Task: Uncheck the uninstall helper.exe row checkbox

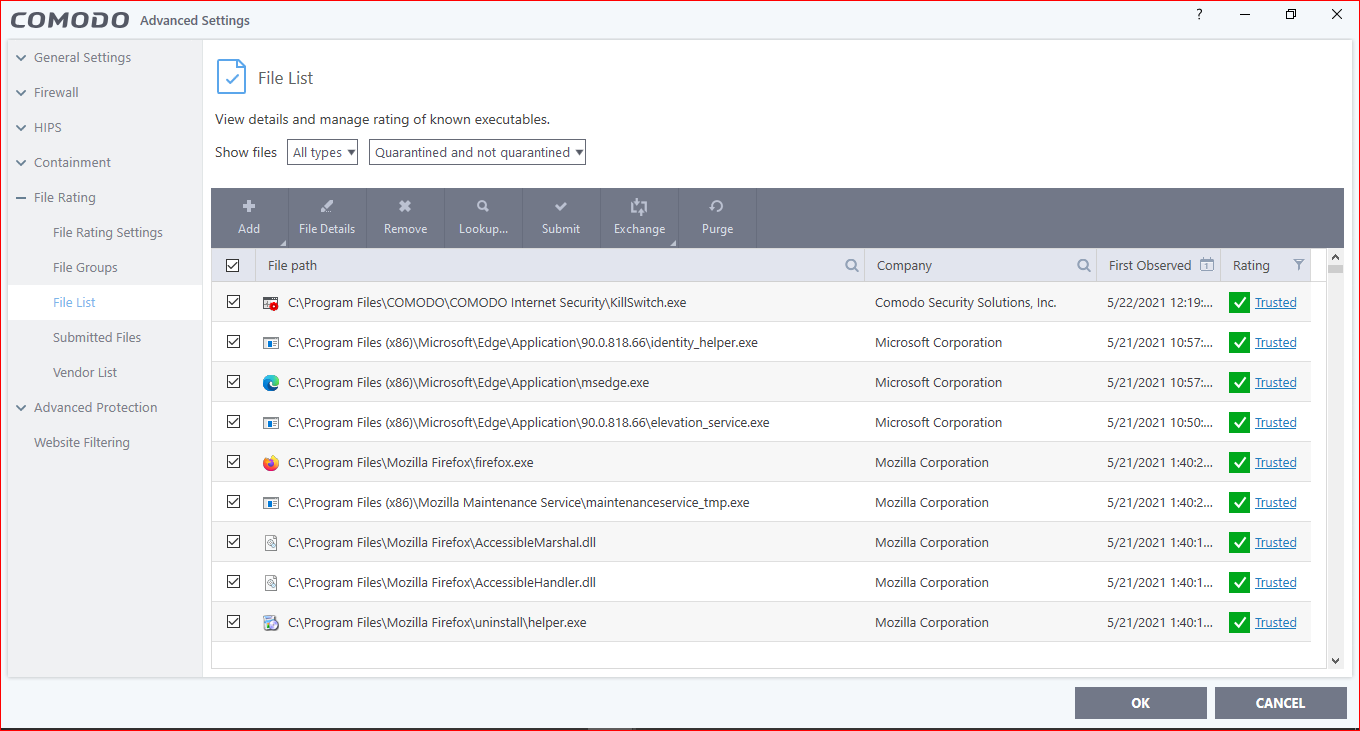Action: [x=233, y=621]
